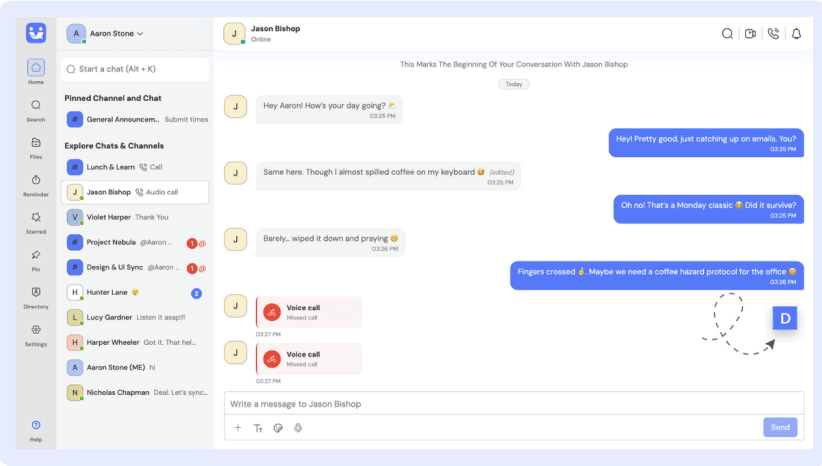The image size is (822, 466).
Task: Click Jason Bishop's avatar in the header
Action: click(234, 34)
